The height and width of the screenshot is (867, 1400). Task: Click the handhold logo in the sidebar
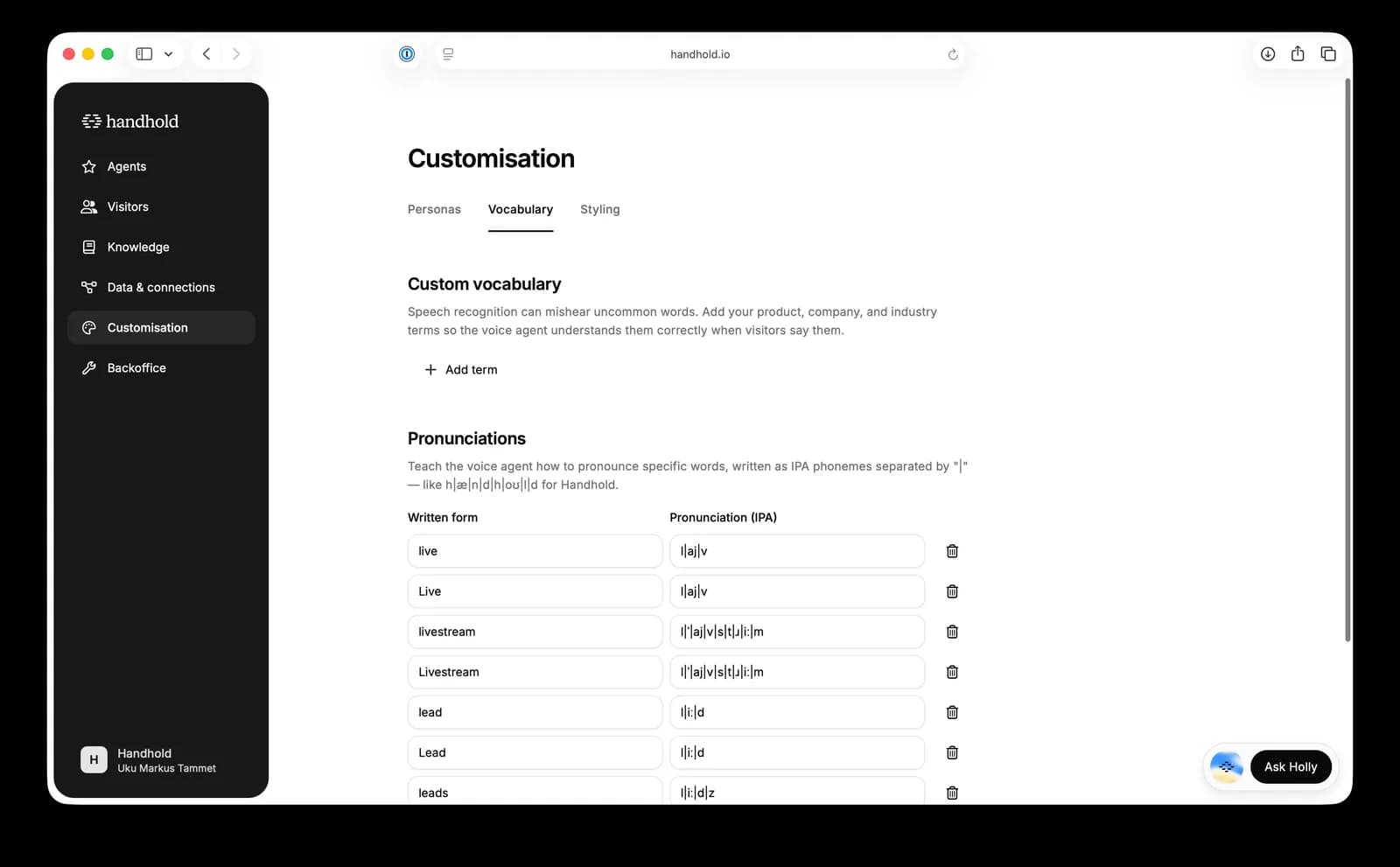click(130, 122)
